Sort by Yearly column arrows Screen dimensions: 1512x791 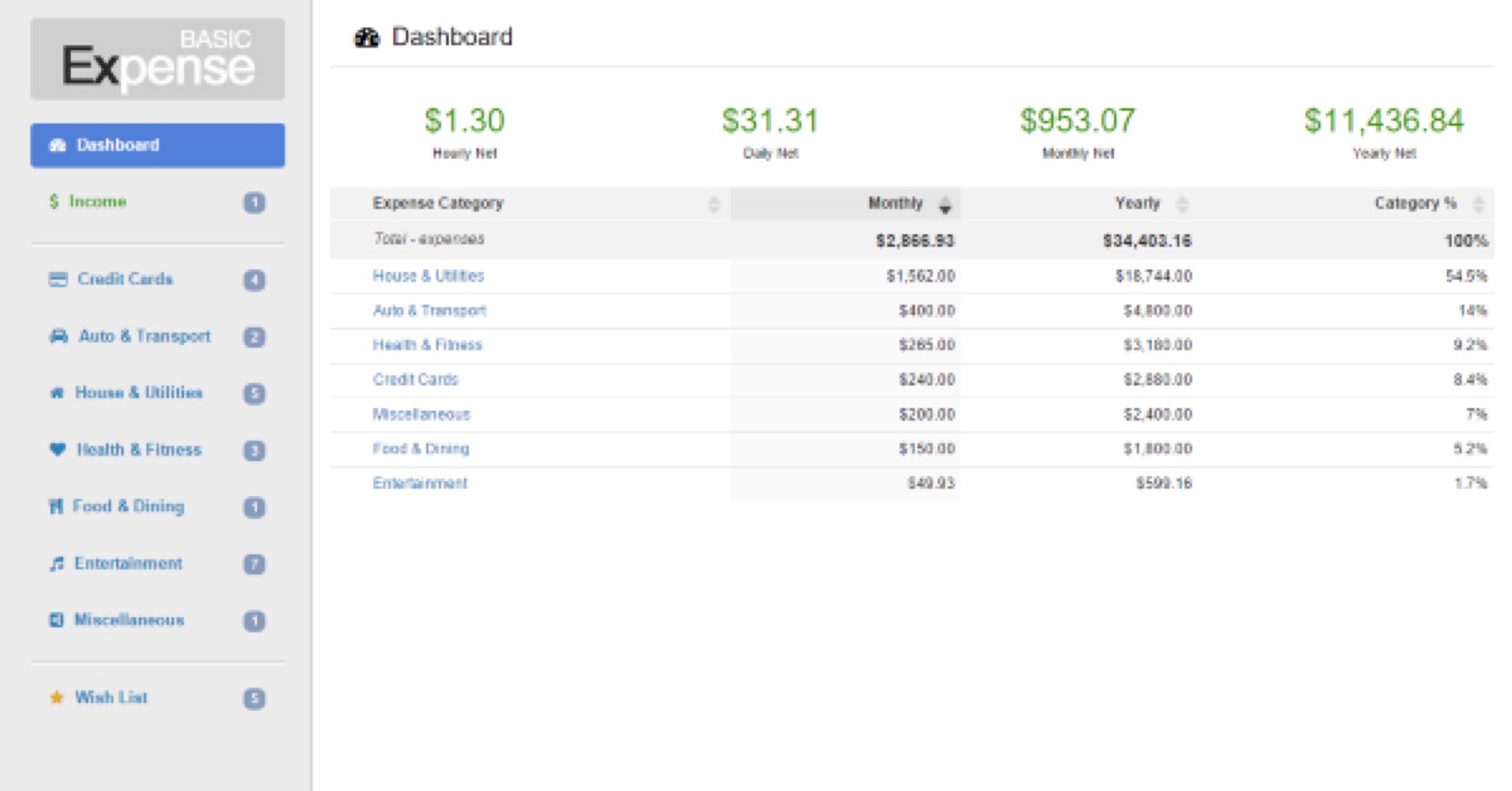coord(1182,204)
